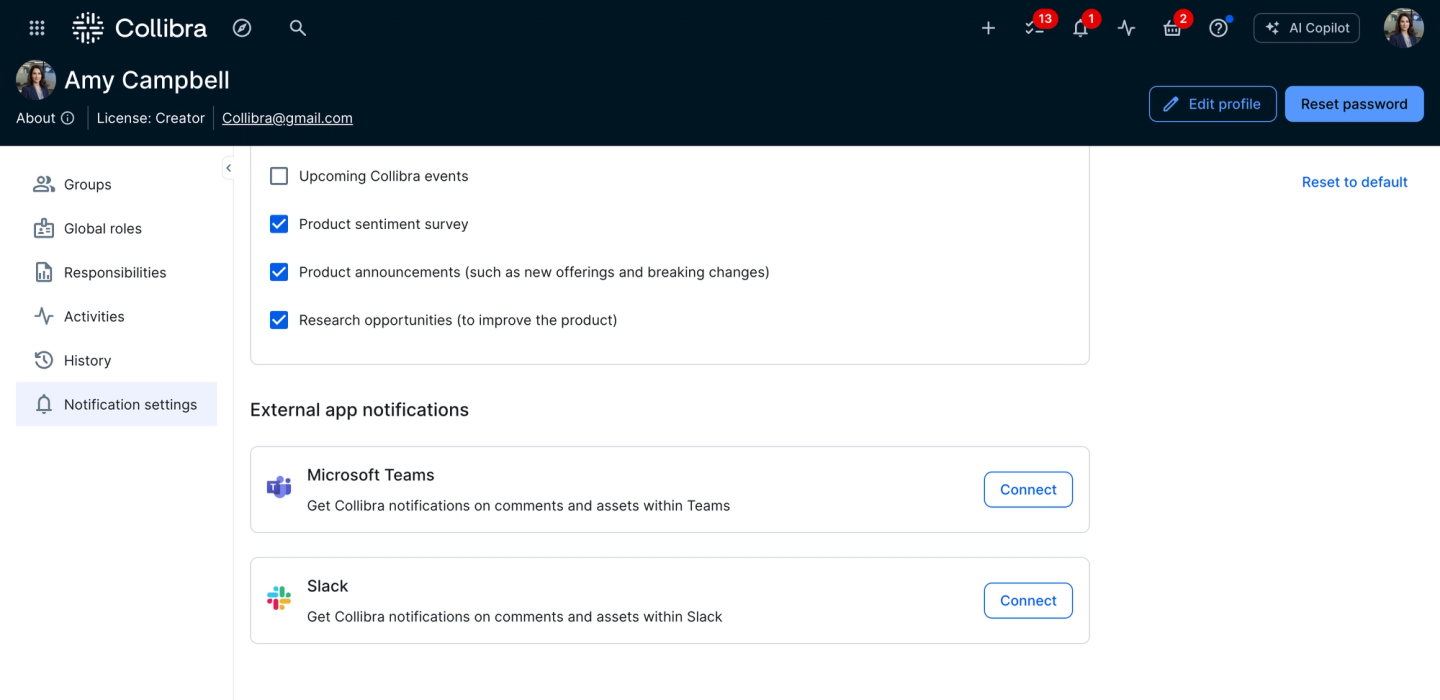Launch AI Copilot
This screenshot has height=700, width=1440.
click(x=1307, y=28)
